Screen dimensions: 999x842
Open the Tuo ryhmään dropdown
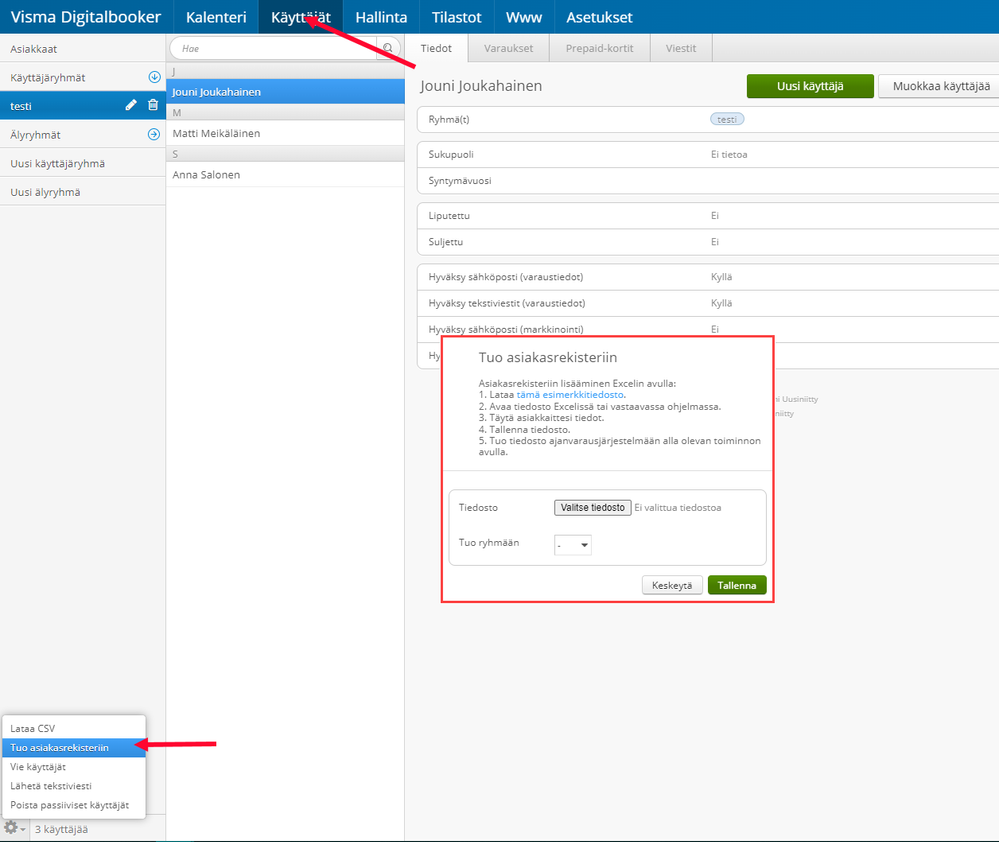573,545
